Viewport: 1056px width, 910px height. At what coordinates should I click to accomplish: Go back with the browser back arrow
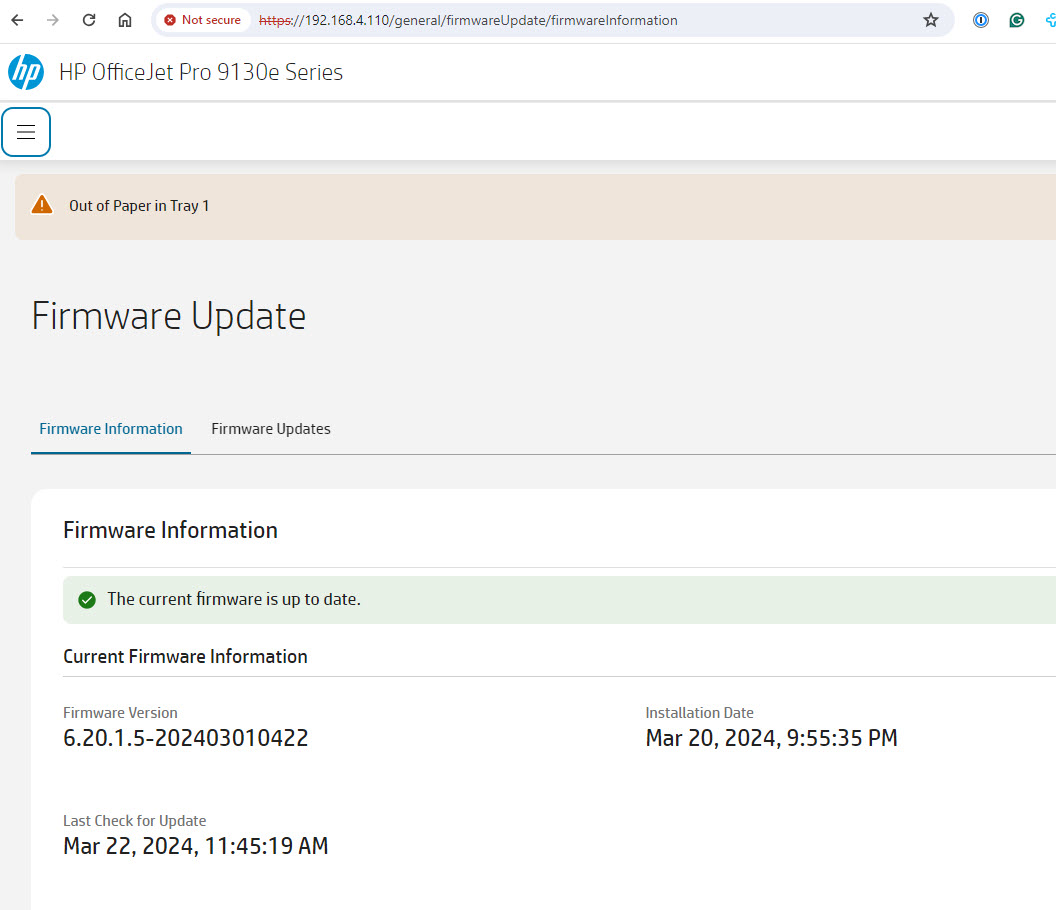coord(18,20)
